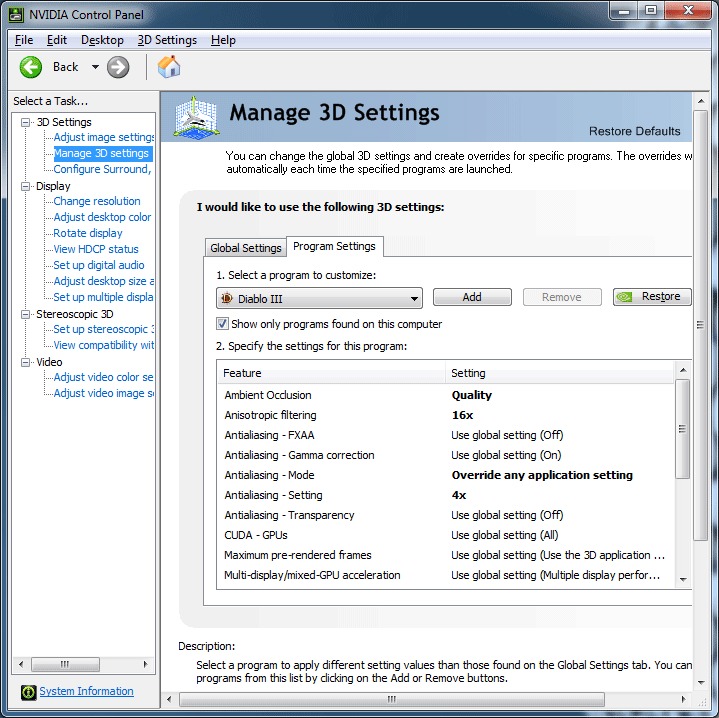Click the Setting column header

559,373
